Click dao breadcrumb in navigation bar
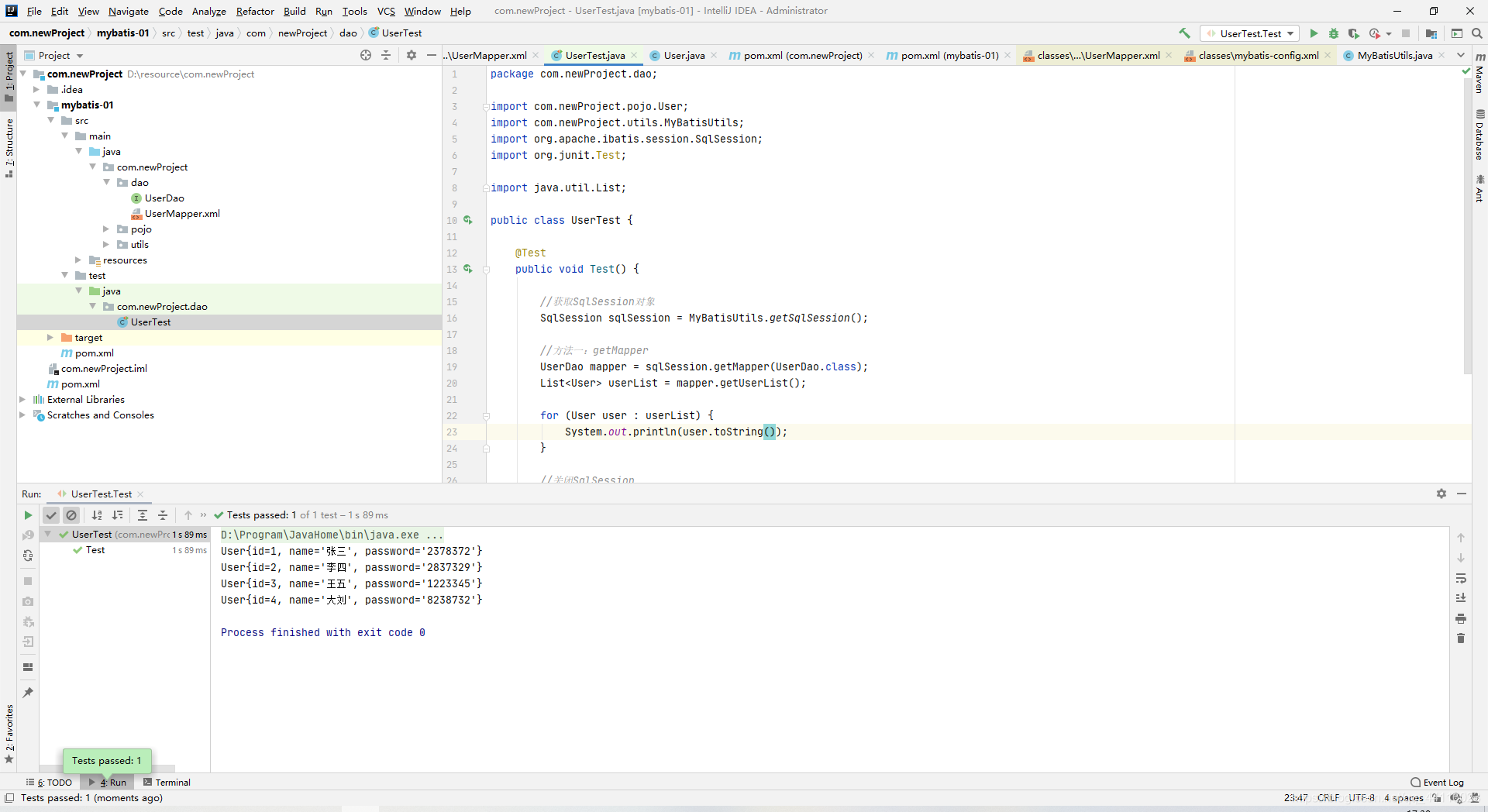 click(x=348, y=33)
